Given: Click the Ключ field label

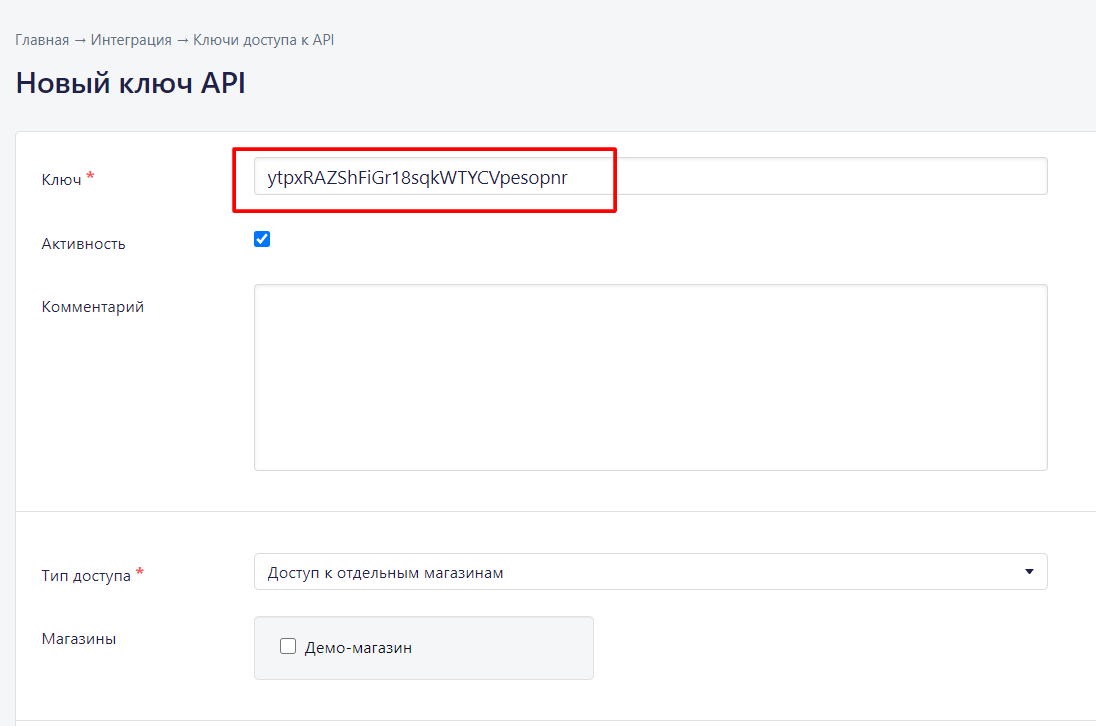Looking at the screenshot, I should click(61, 179).
